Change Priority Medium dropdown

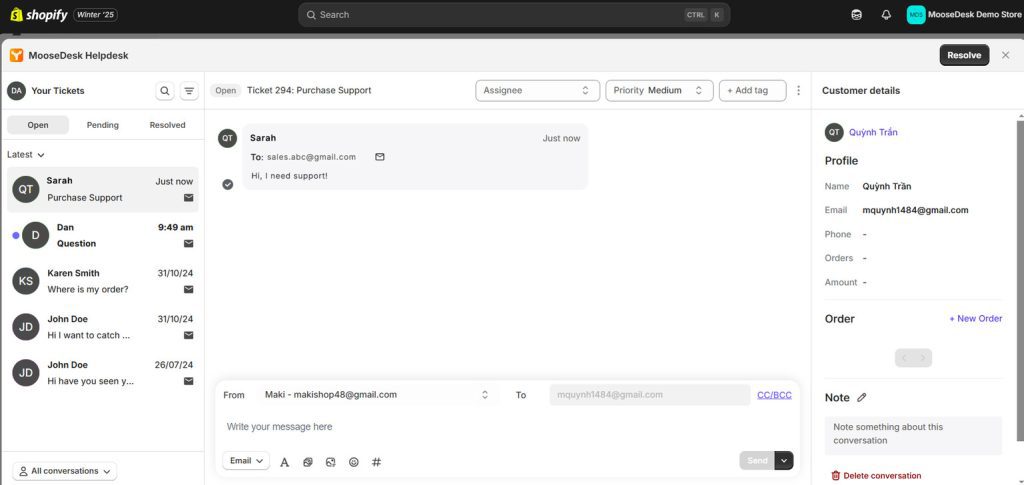659,91
